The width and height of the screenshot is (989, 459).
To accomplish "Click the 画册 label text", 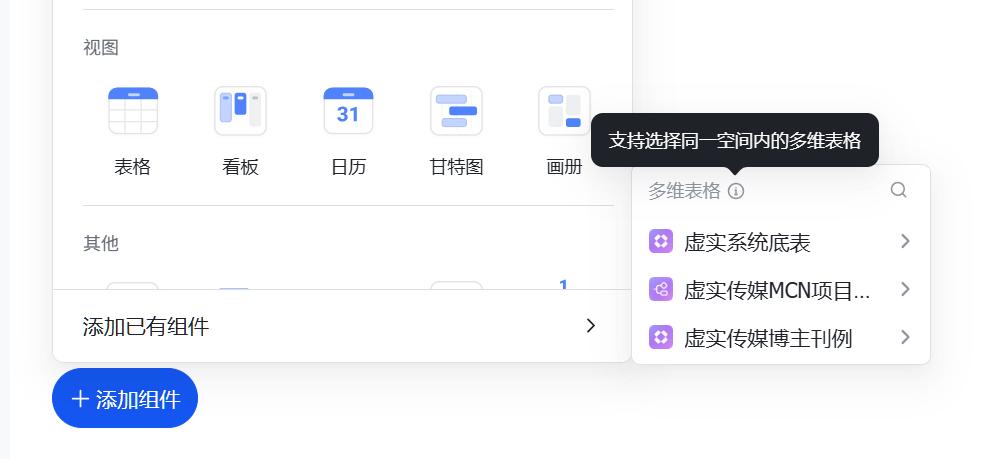I will pyautogui.click(x=565, y=167).
